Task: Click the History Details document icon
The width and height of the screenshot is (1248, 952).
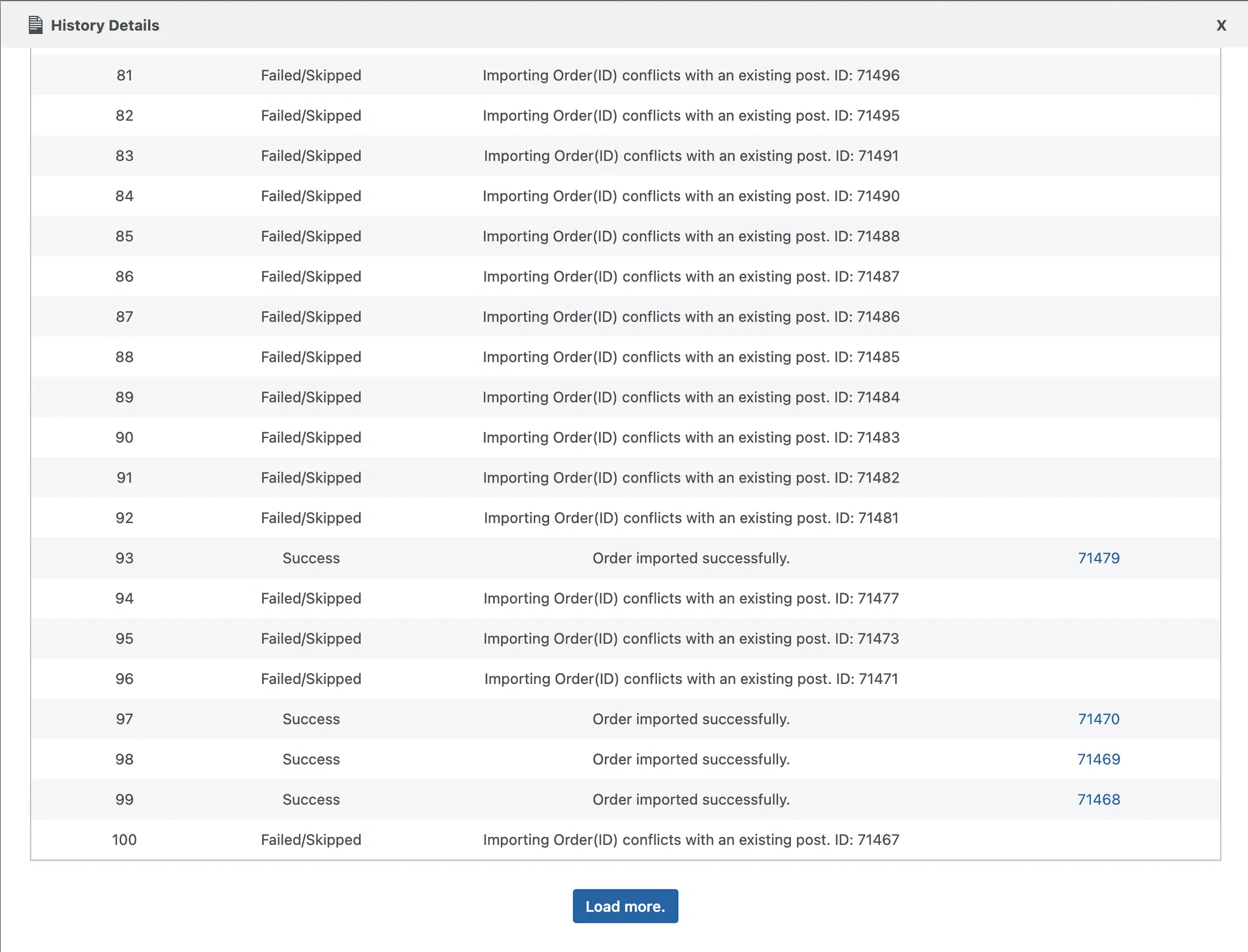Action: point(35,25)
